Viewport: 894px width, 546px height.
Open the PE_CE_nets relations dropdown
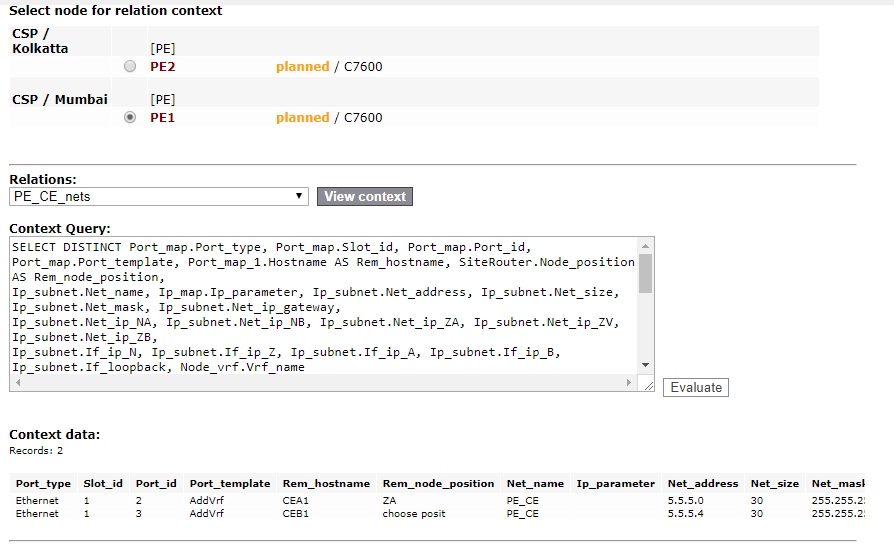(x=159, y=197)
